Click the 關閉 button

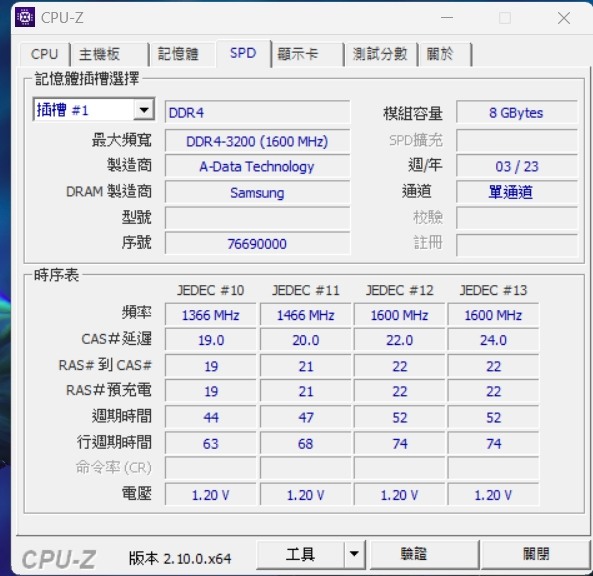536,554
